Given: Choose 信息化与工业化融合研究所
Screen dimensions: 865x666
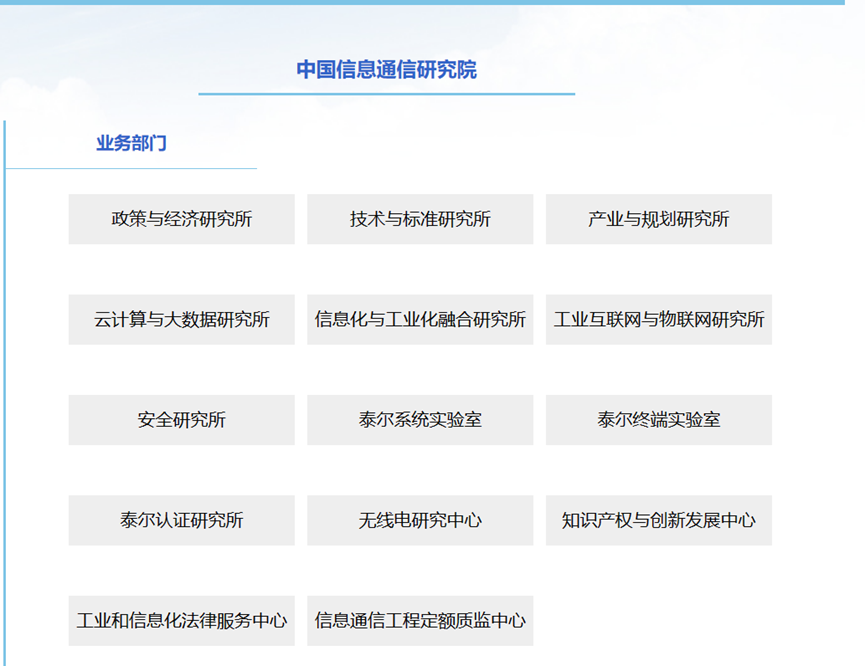Looking at the screenshot, I should [x=420, y=320].
